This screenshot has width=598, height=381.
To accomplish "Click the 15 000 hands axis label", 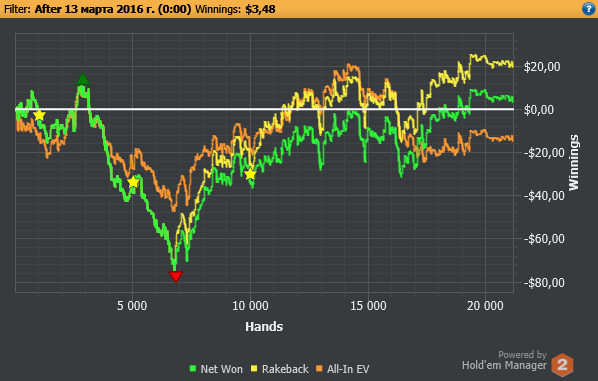I will click(368, 305).
